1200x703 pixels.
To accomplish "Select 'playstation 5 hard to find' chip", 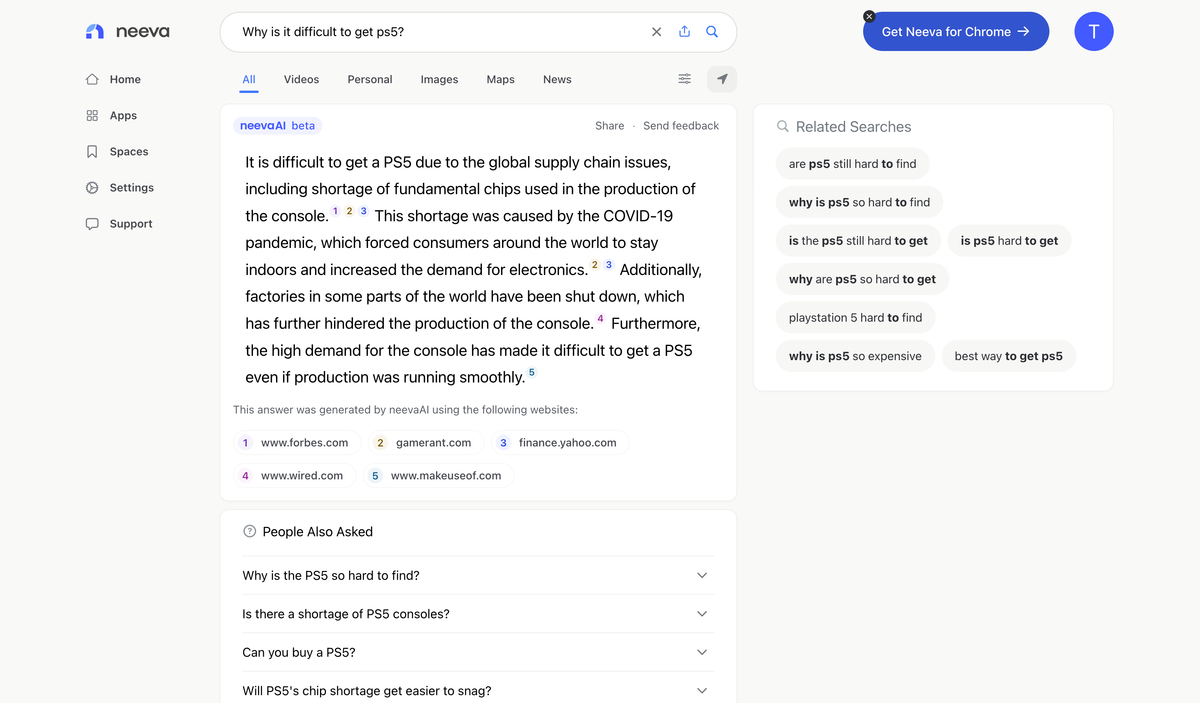I will point(855,318).
